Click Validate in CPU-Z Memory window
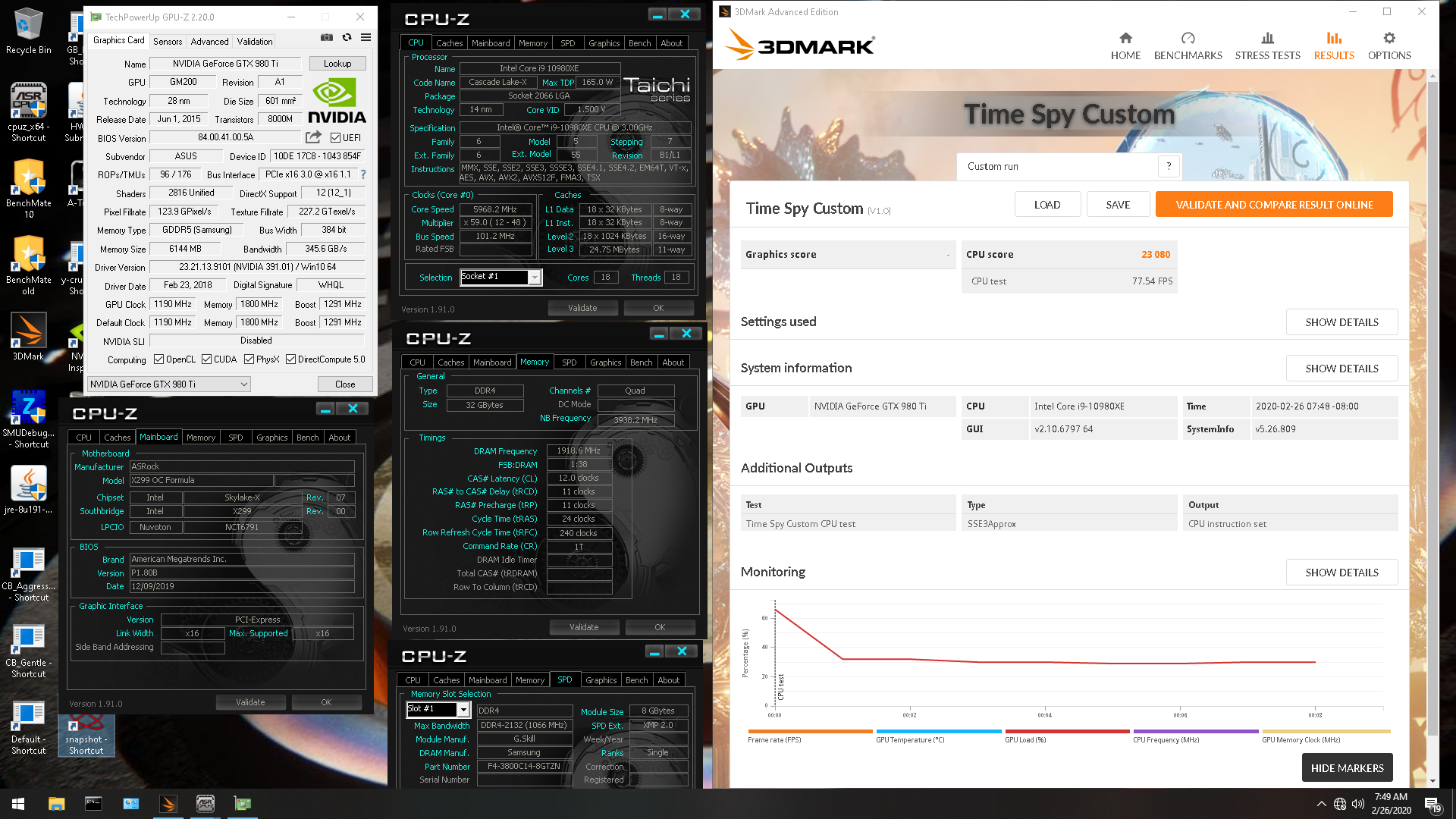The height and width of the screenshot is (819, 1456). point(584,627)
